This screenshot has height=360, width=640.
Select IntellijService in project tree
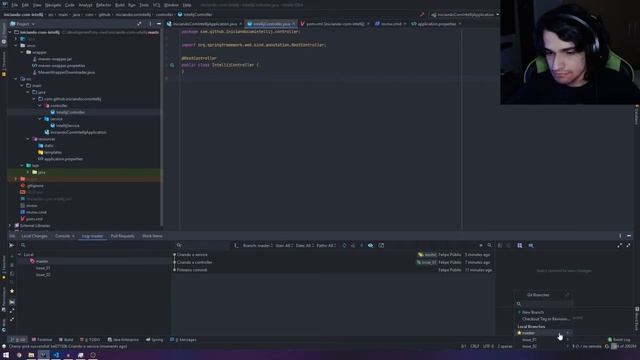67,126
